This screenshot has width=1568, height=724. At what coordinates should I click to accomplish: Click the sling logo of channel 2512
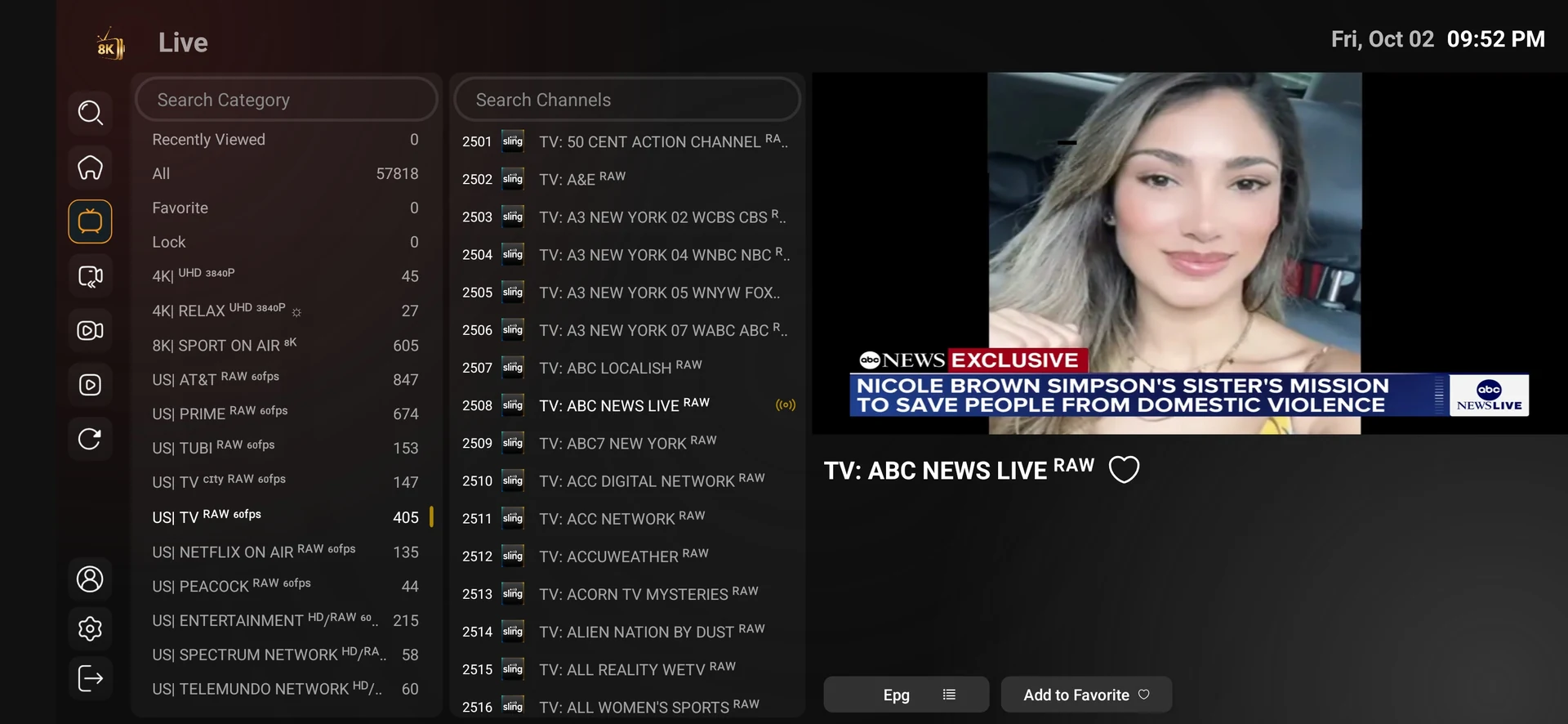[513, 556]
